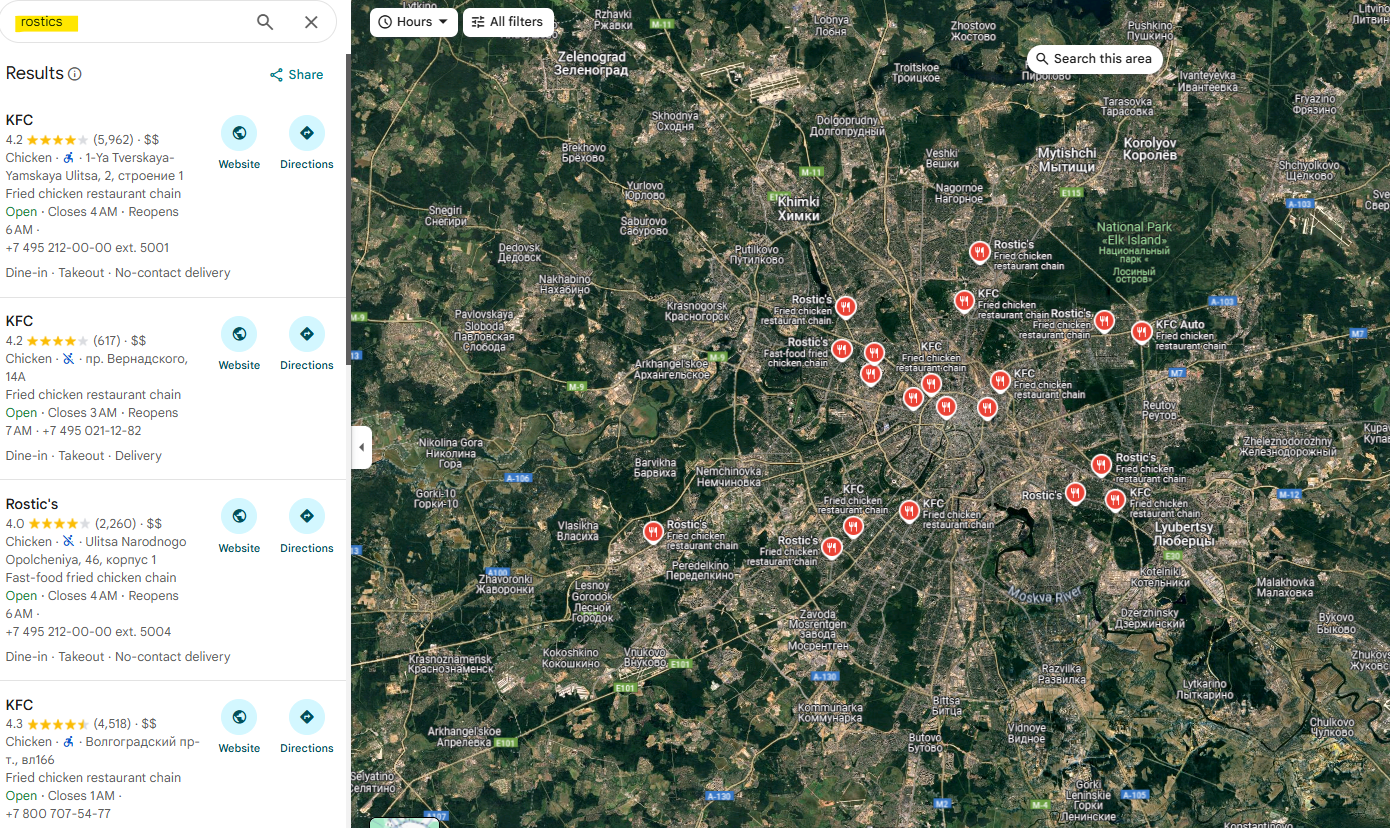Click 'Dine-in · Takeout · Delivery' text
Screen dimensions: 1390x828
tap(83, 456)
